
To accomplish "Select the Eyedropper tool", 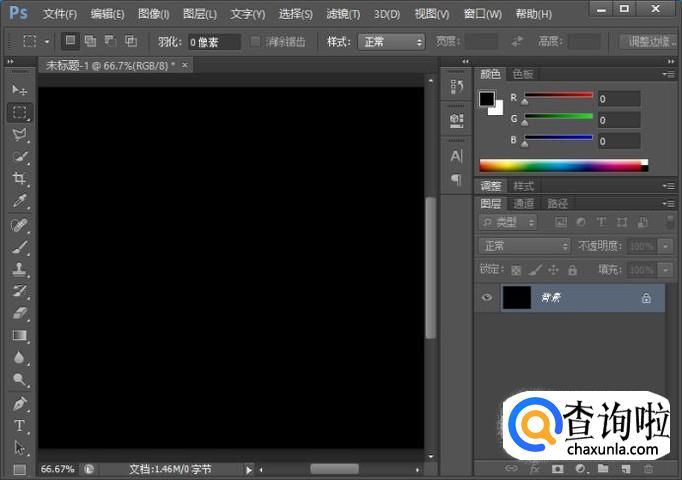I will 20,201.
